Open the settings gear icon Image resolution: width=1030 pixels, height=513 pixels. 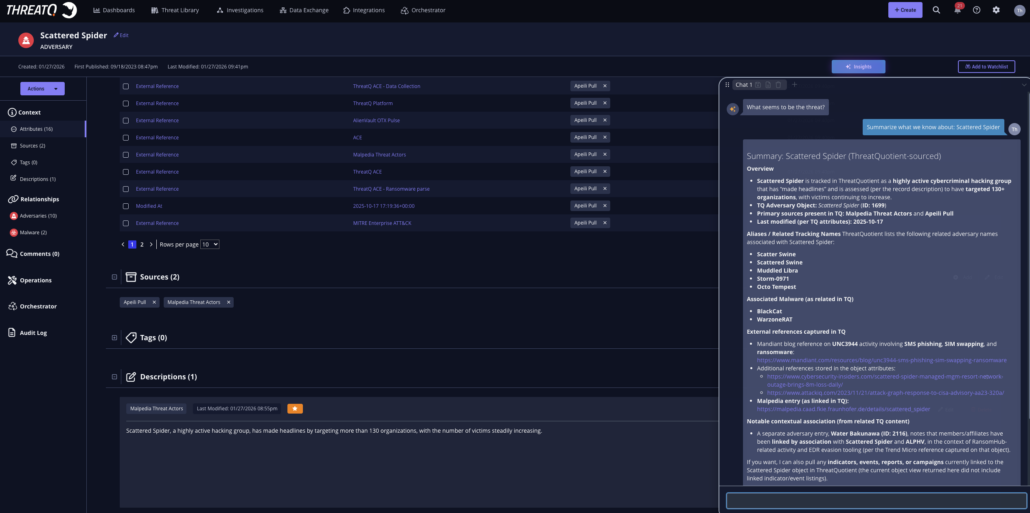996,10
